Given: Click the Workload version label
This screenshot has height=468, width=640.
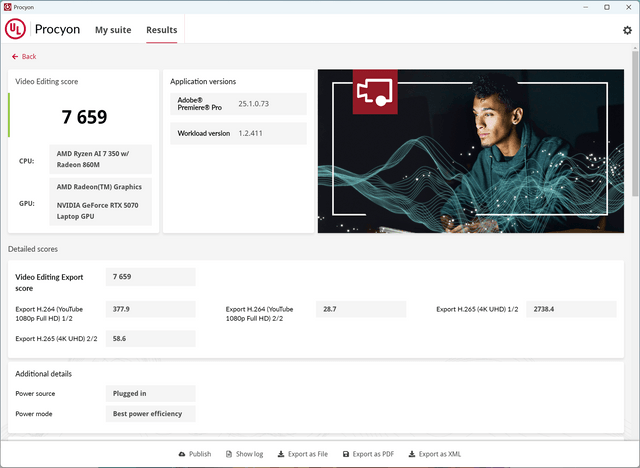Looking at the screenshot, I should (204, 133).
